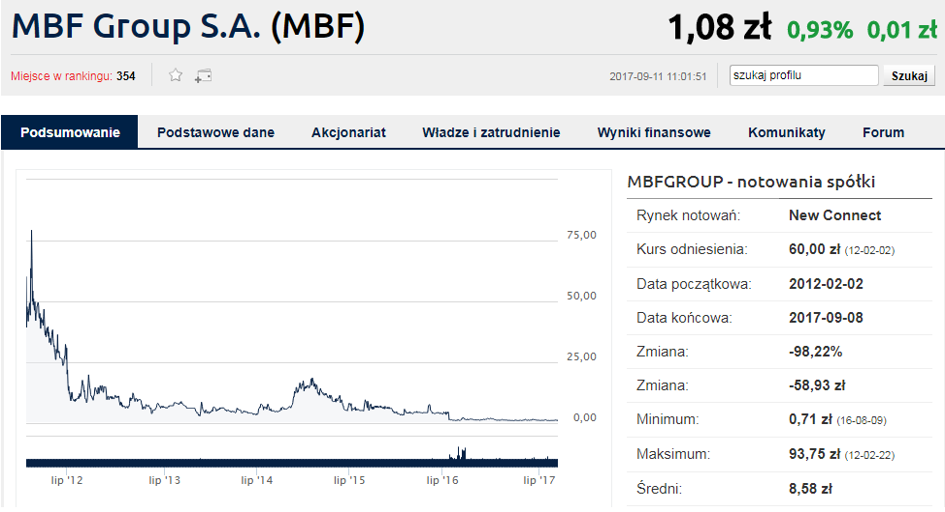Click the 'Miejsce w rankingu' link
Viewport: 945px width, 512px height.
pos(61,76)
